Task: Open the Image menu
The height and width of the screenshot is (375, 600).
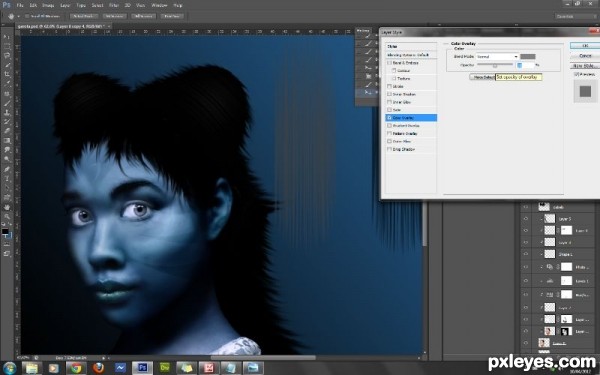Action: (x=48, y=5)
